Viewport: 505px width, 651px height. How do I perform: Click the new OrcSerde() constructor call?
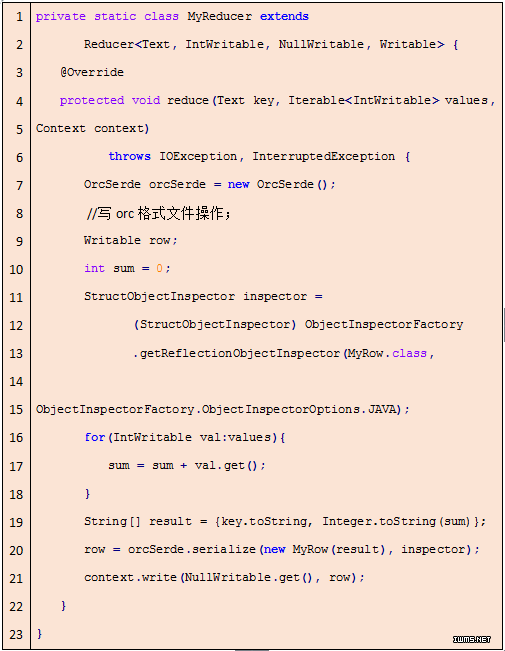[x=281, y=185]
